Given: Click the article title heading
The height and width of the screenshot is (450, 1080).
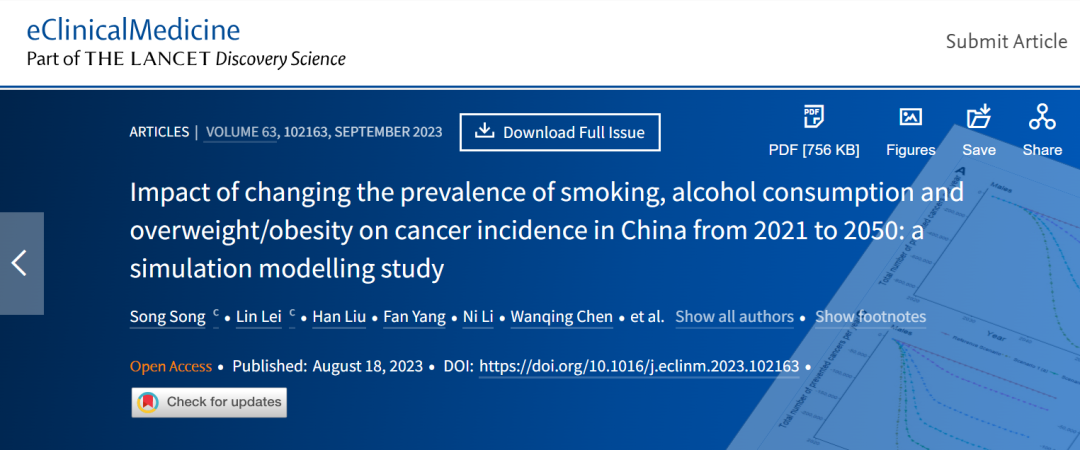Looking at the screenshot, I should 546,230.
